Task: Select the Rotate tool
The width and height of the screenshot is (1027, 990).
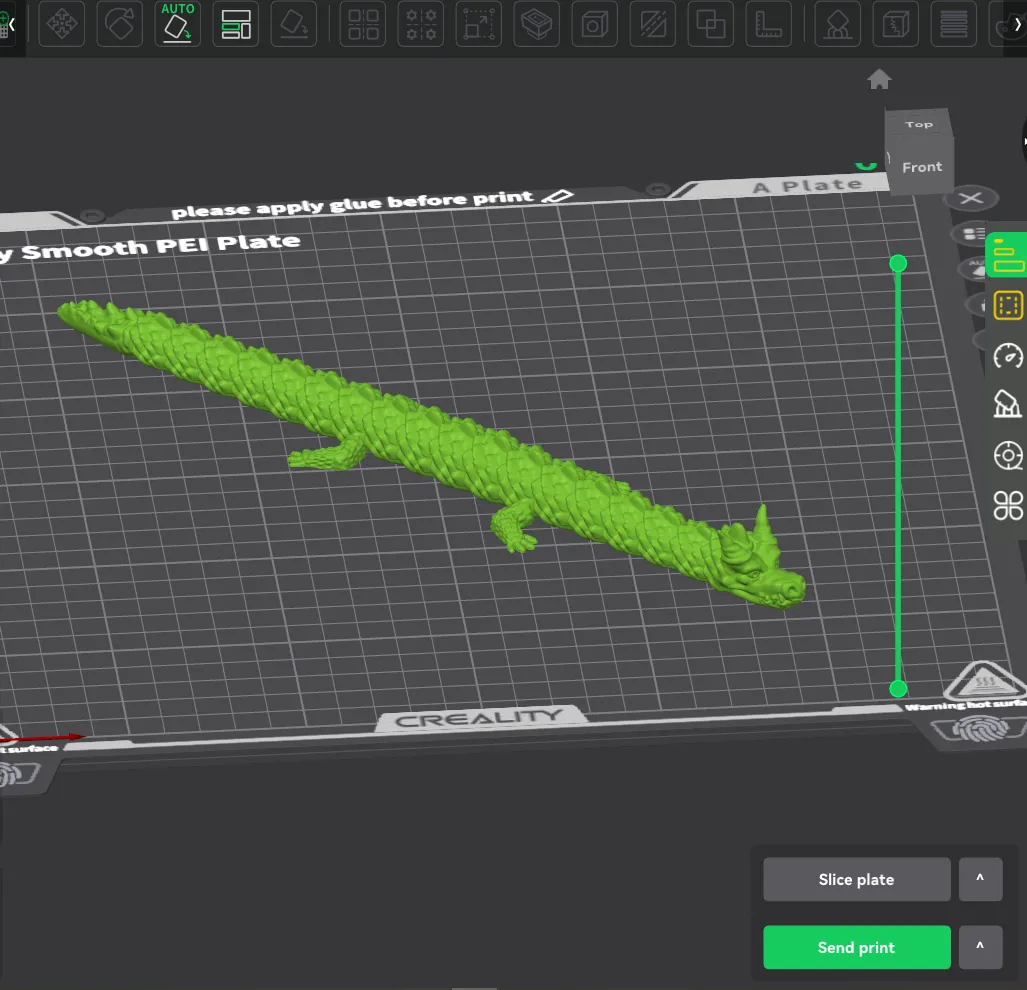Action: [119, 25]
